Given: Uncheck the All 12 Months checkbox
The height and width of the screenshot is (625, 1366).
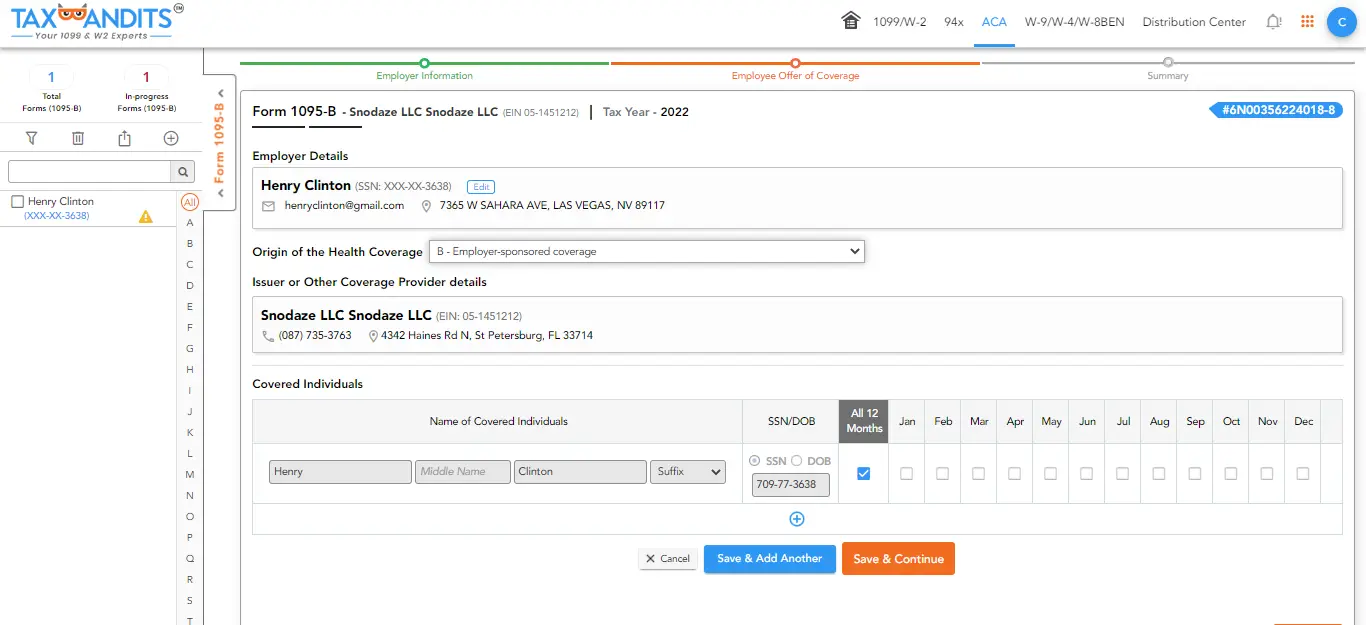Looking at the screenshot, I should click(864, 473).
